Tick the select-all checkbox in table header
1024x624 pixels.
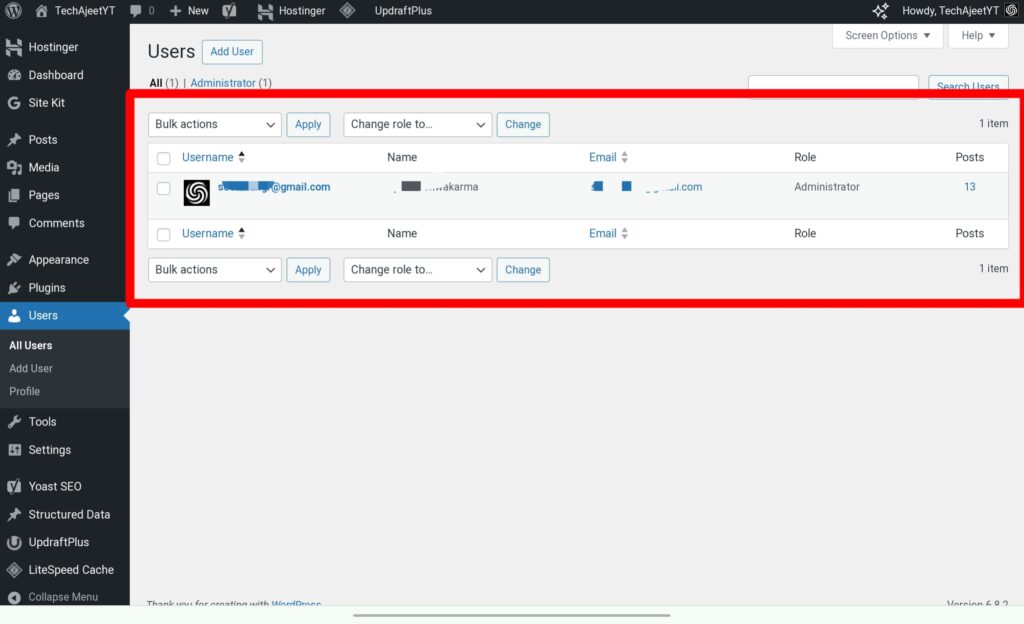(x=164, y=158)
